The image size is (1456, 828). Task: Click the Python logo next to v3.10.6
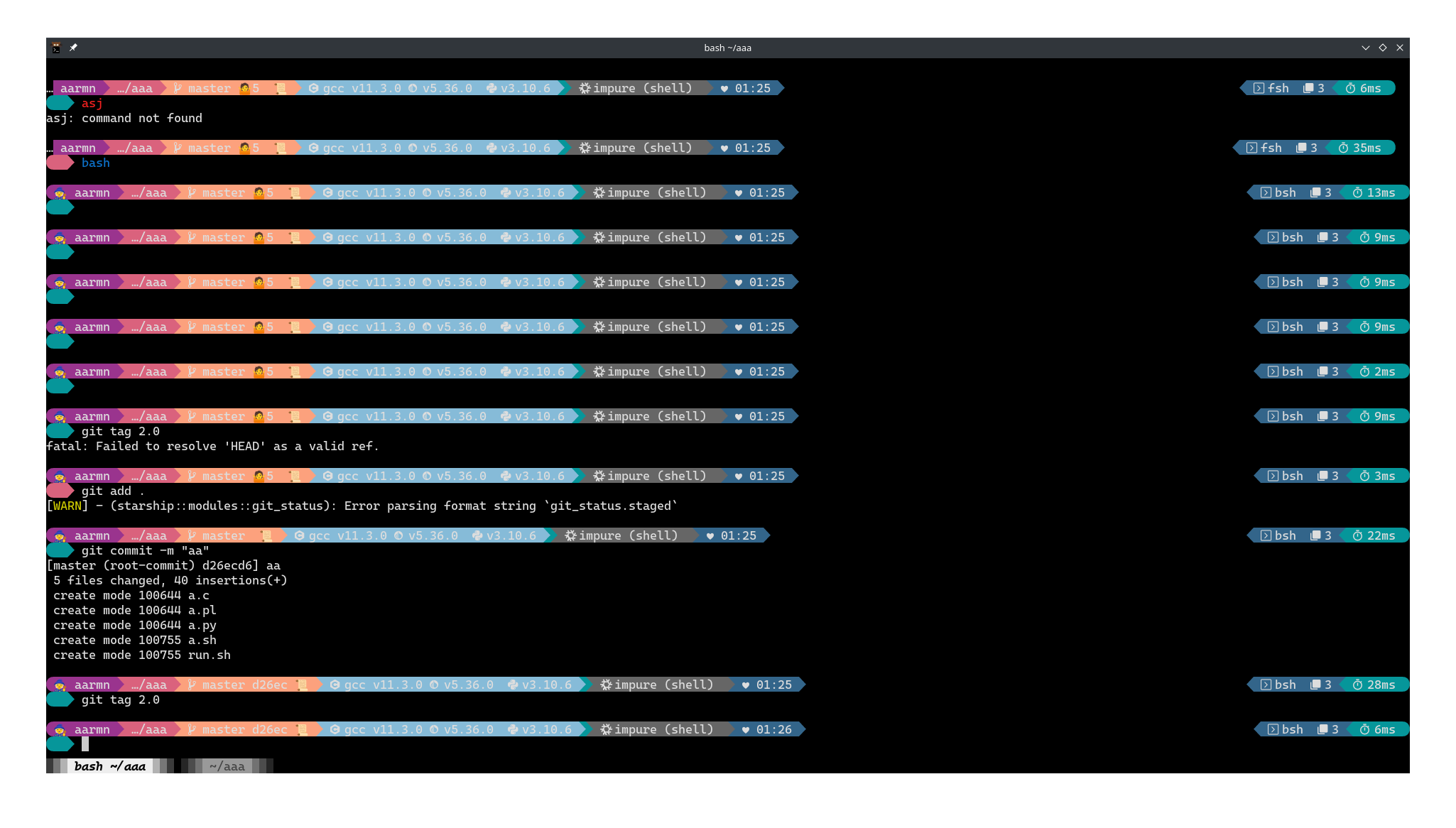point(493,88)
